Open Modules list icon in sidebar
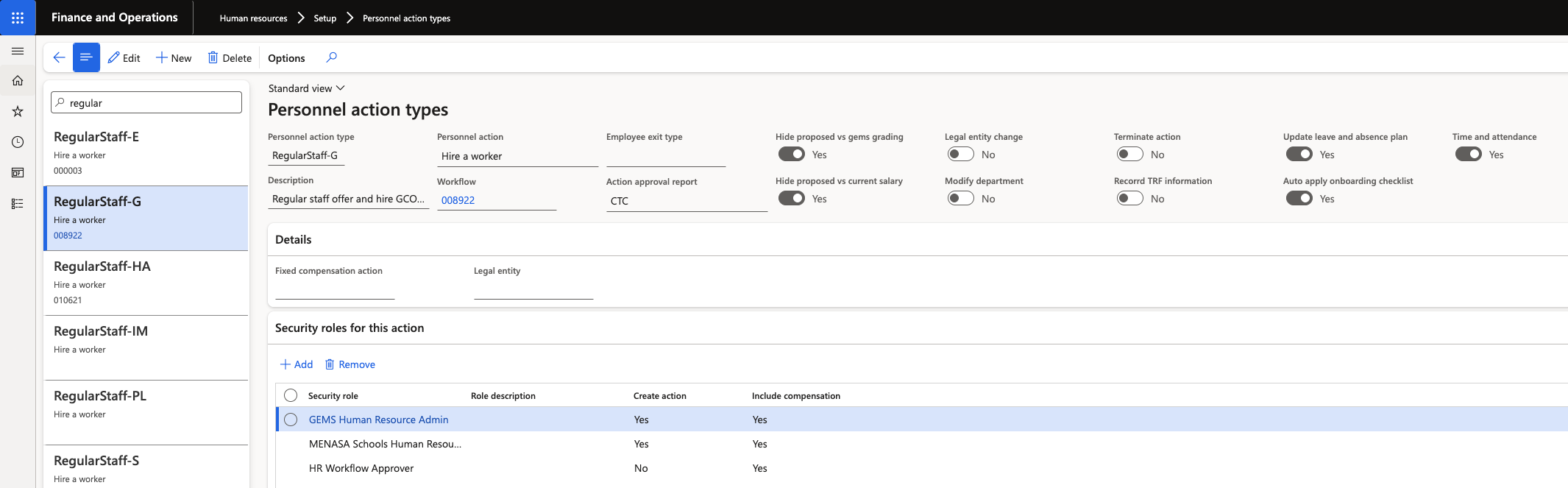Image resolution: width=1568 pixels, height=488 pixels. point(18,204)
